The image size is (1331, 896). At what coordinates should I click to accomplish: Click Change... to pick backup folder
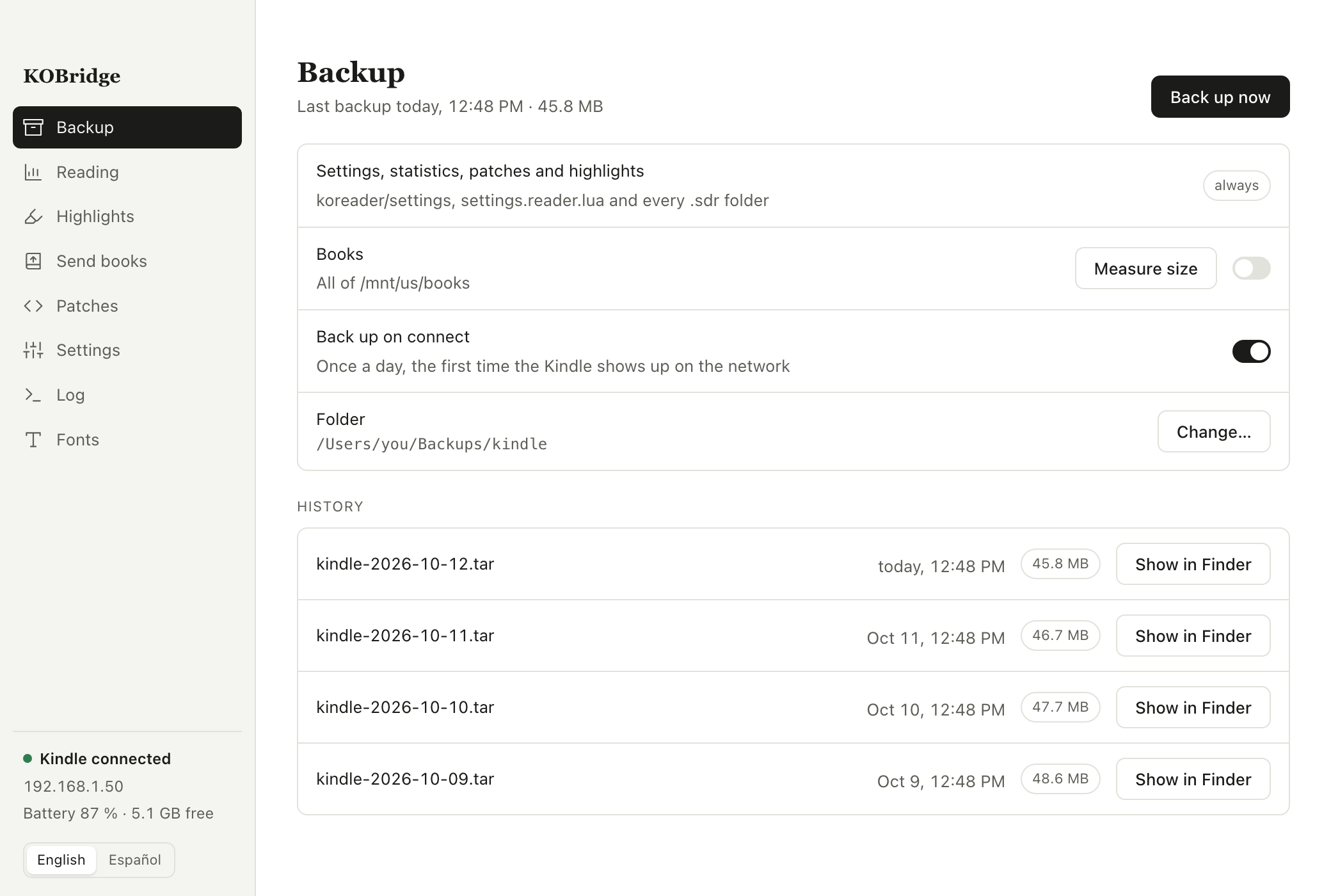[1214, 431]
